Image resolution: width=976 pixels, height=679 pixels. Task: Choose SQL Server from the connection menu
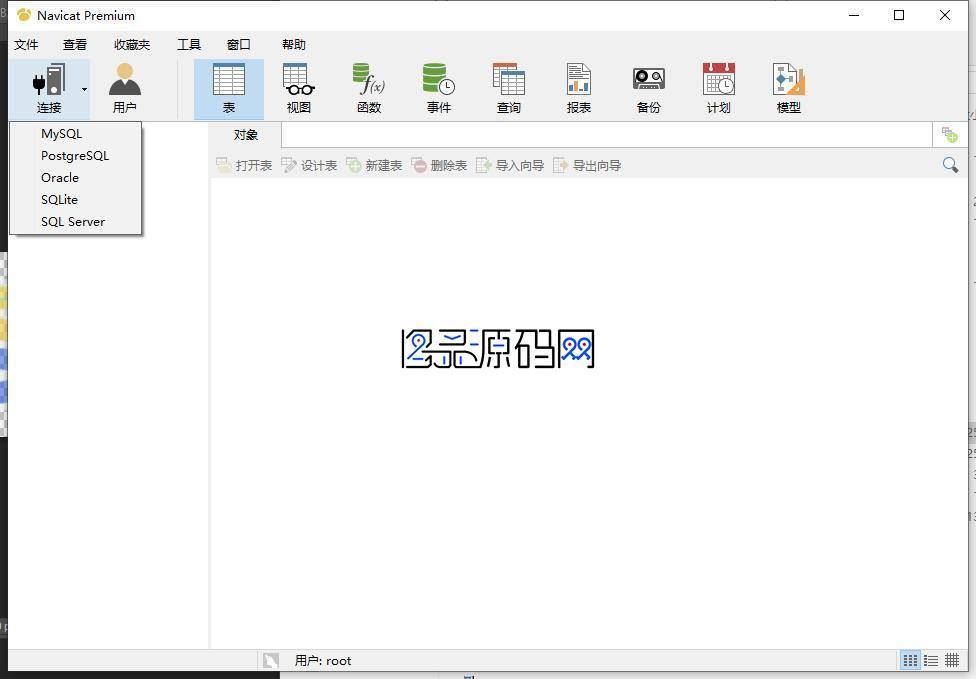76,222
